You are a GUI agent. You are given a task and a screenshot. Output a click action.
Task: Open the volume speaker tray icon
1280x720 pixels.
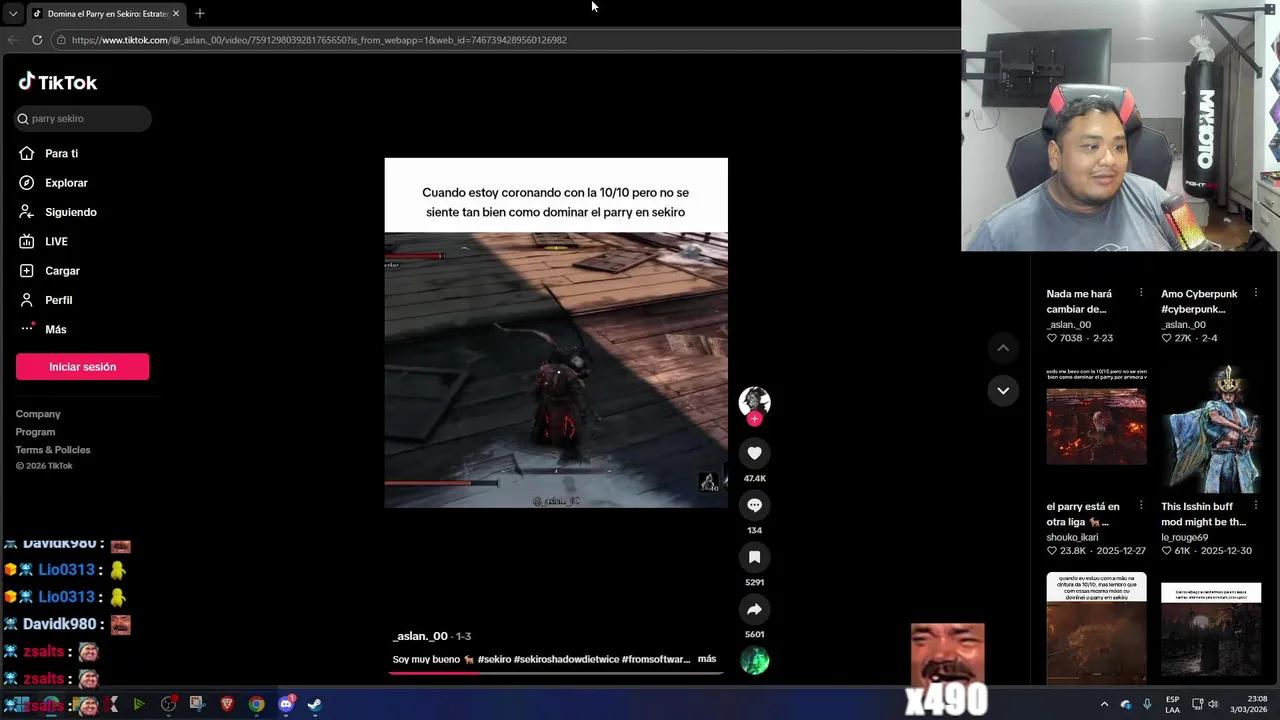point(1213,704)
